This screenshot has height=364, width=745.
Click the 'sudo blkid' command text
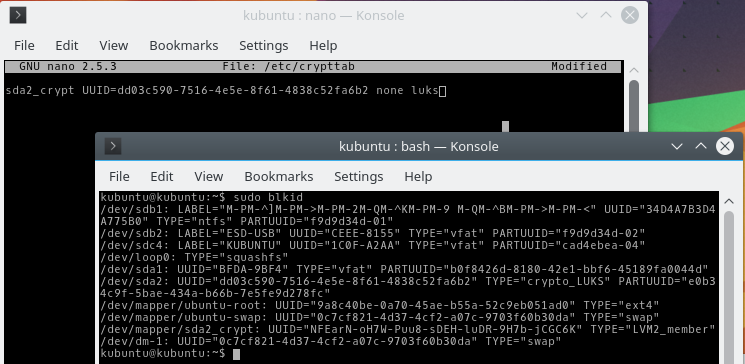268,197
